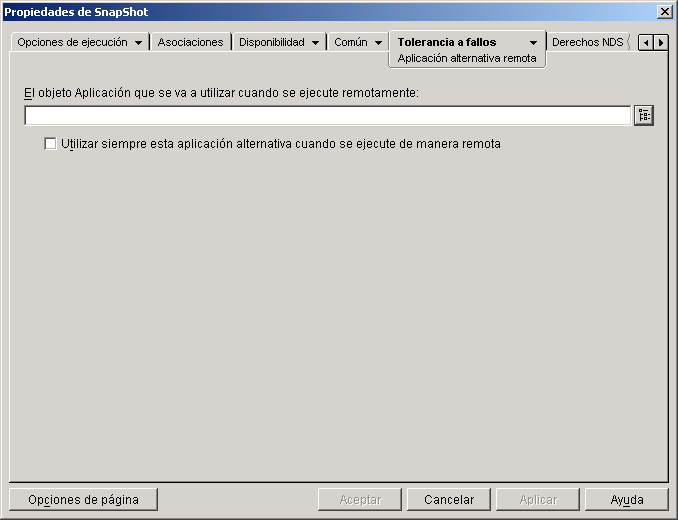Click the Aceptar button
The image size is (678, 520).
point(360,500)
